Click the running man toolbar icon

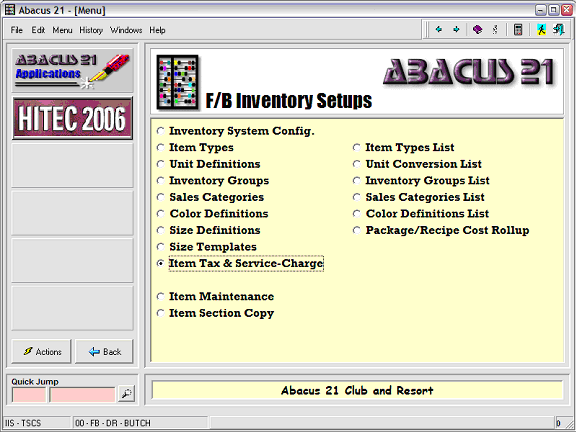[x=541, y=29]
